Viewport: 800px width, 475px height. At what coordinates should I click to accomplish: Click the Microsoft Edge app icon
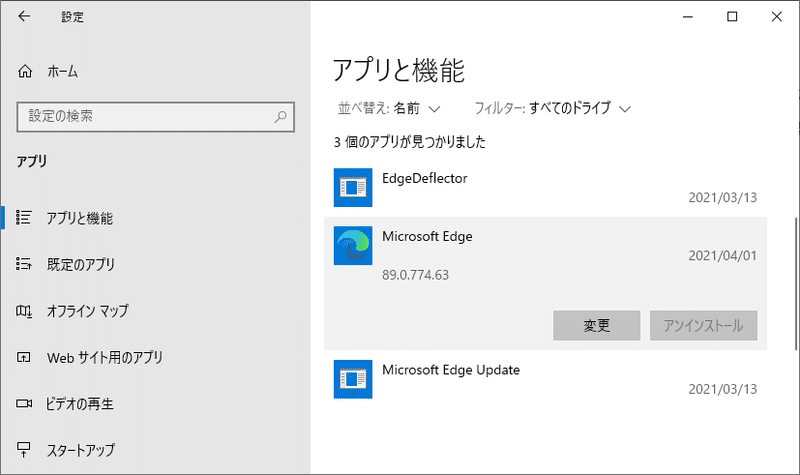pyautogui.click(x=353, y=245)
